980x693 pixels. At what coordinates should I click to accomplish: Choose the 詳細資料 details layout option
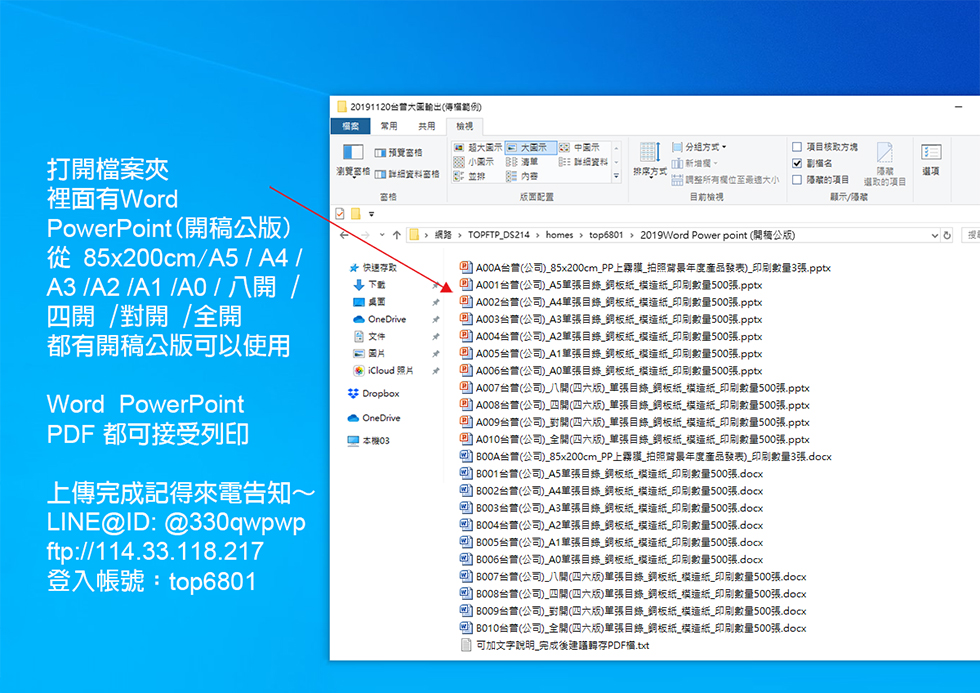[585, 162]
